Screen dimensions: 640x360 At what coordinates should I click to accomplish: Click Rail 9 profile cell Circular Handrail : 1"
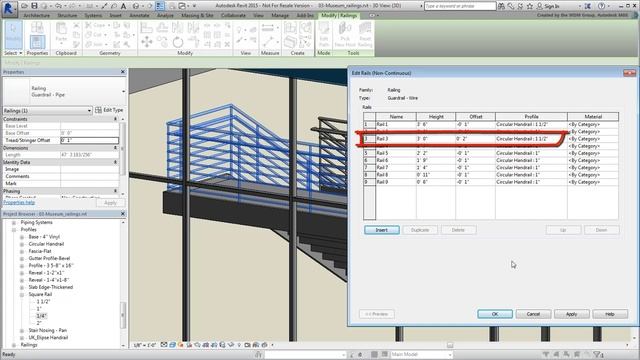[x=531, y=182]
